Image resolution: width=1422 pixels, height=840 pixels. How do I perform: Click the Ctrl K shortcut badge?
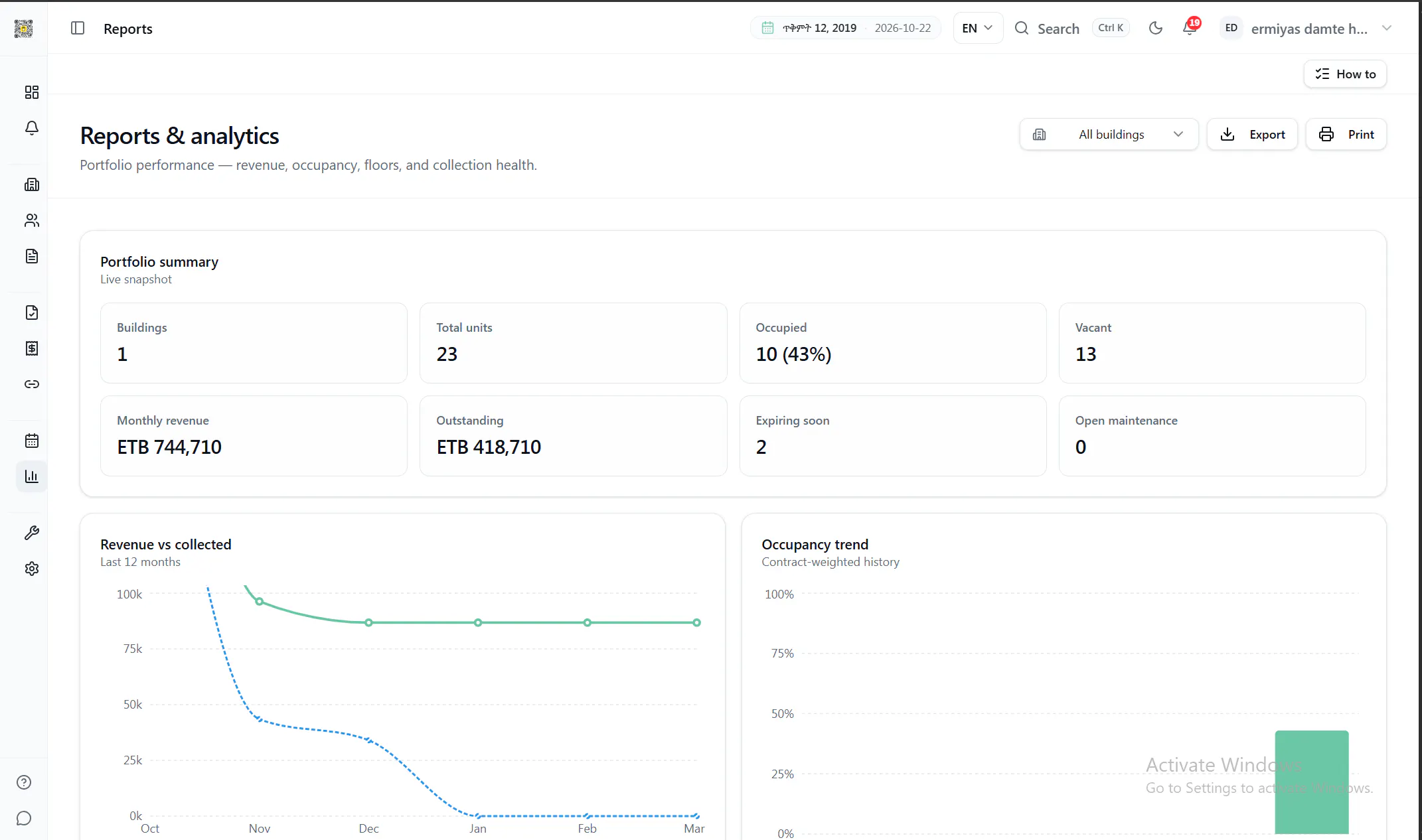pyautogui.click(x=1111, y=28)
